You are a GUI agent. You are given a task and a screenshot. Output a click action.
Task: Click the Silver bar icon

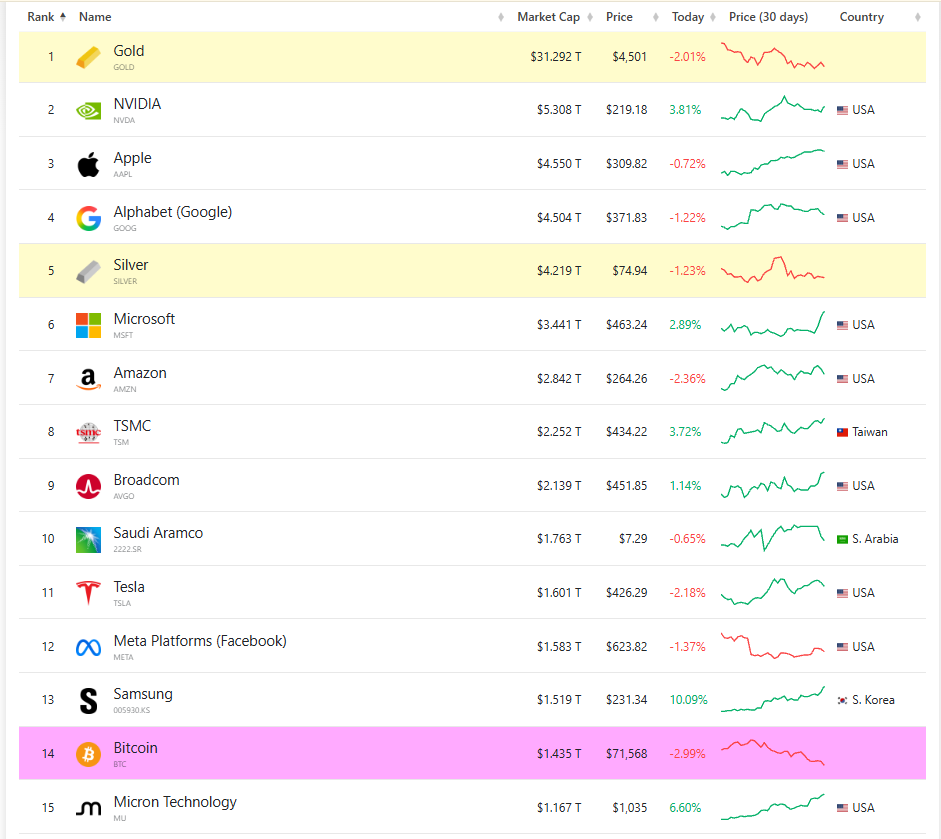coord(88,272)
